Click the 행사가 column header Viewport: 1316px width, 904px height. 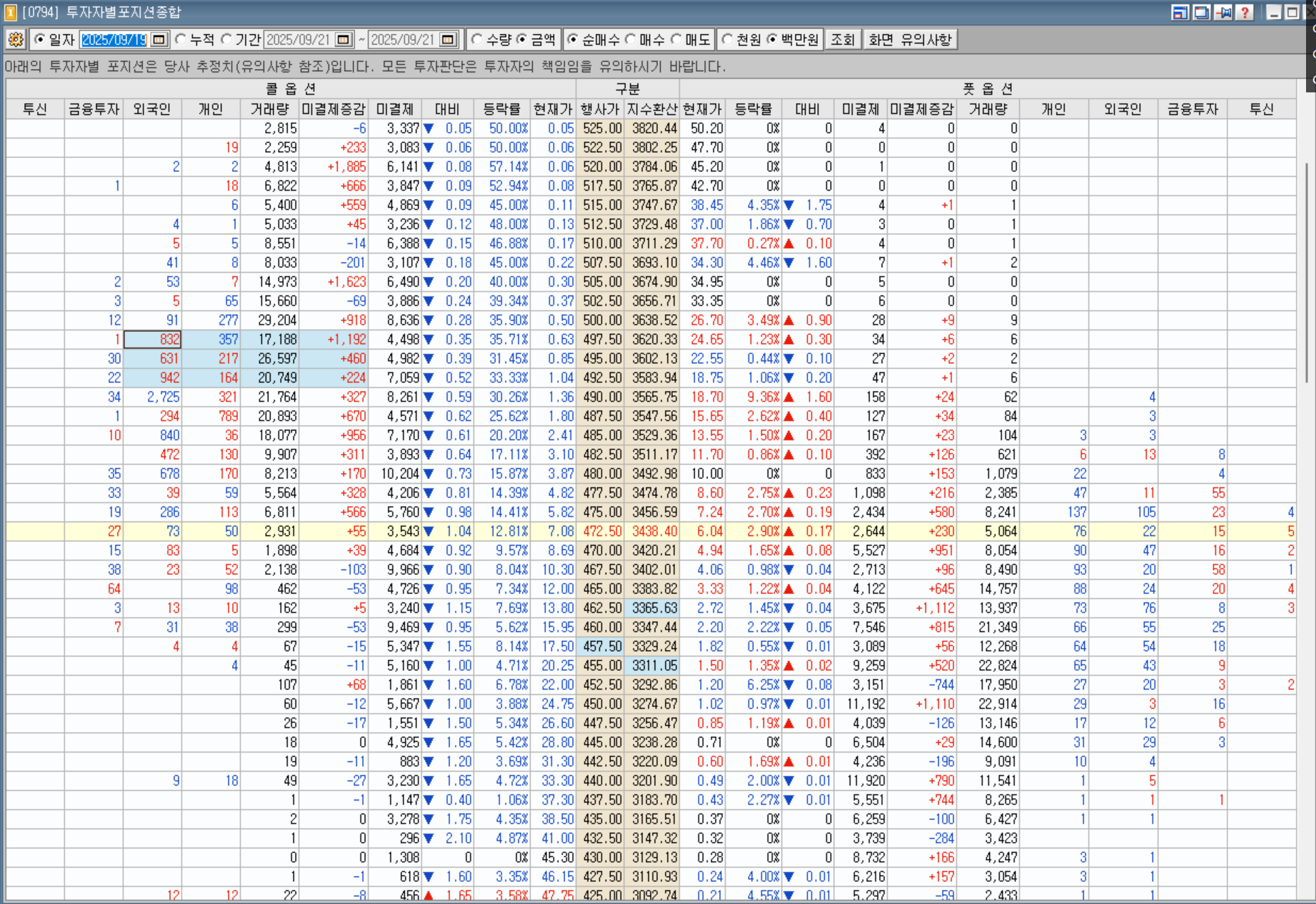(x=600, y=109)
